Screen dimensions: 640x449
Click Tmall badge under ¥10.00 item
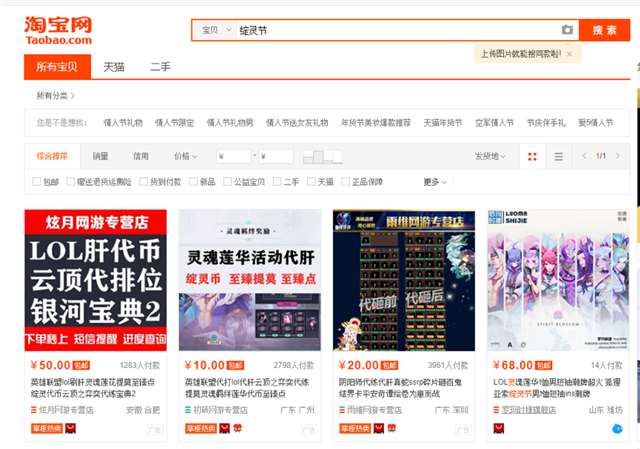(x=225, y=428)
